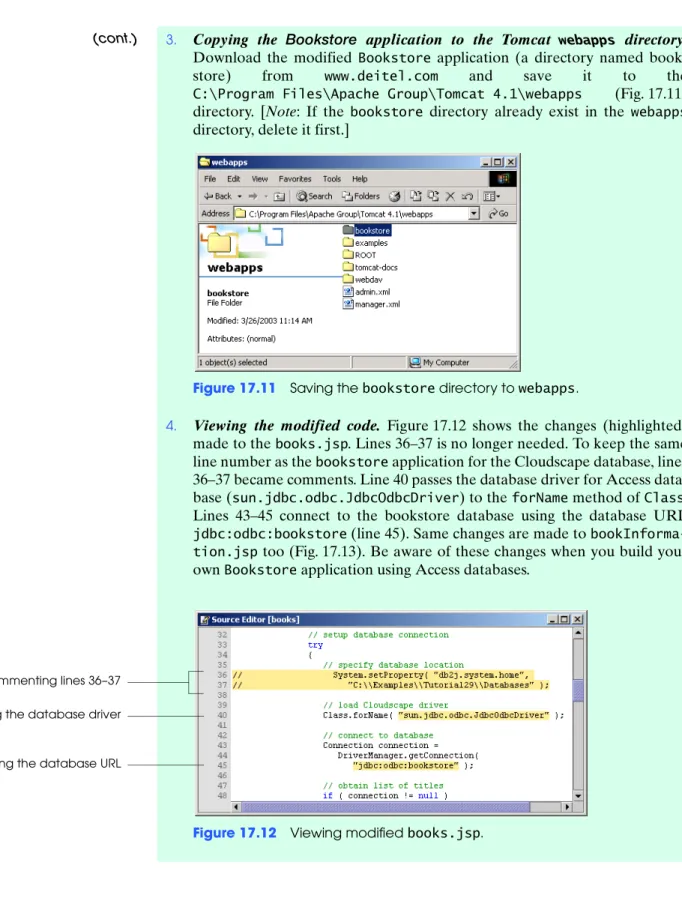Click the My Computer status bar entry
This screenshot has height=904, width=682.
(439, 362)
